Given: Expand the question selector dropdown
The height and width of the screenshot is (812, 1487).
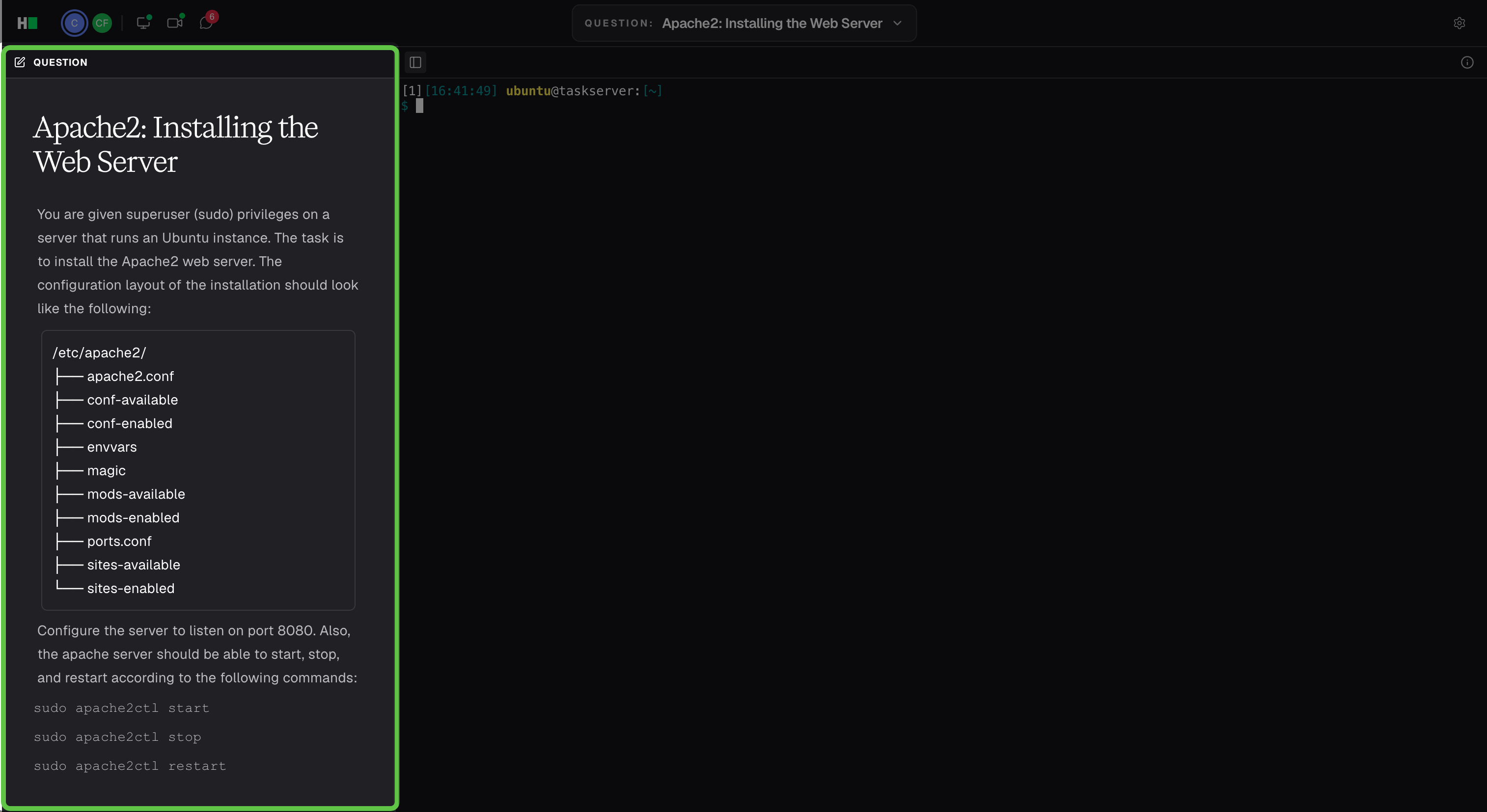Looking at the screenshot, I should point(743,23).
